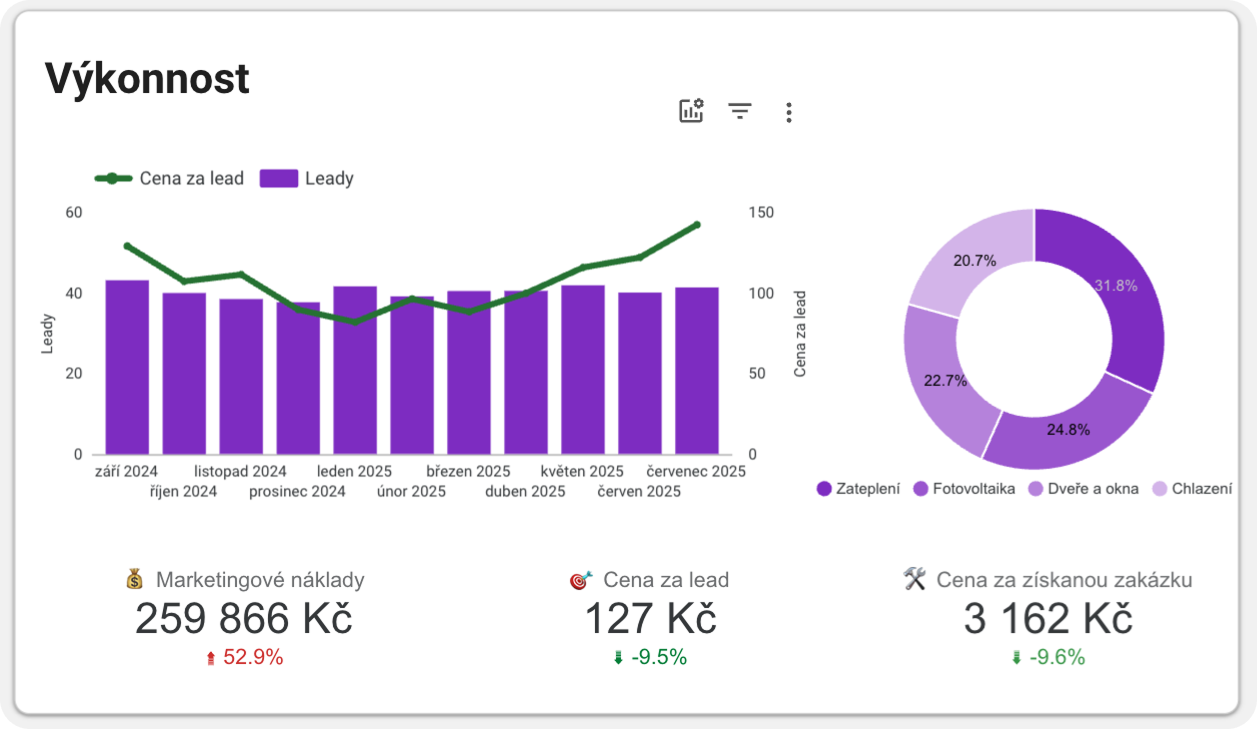Click the money bag icon beside Marketingové náklady
The width and height of the screenshot is (1257, 729).
pyautogui.click(x=133, y=578)
